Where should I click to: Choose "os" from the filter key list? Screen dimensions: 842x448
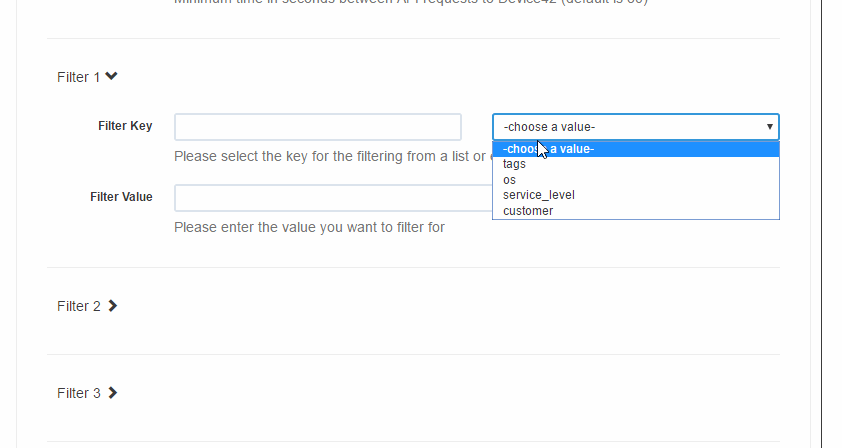(636, 180)
